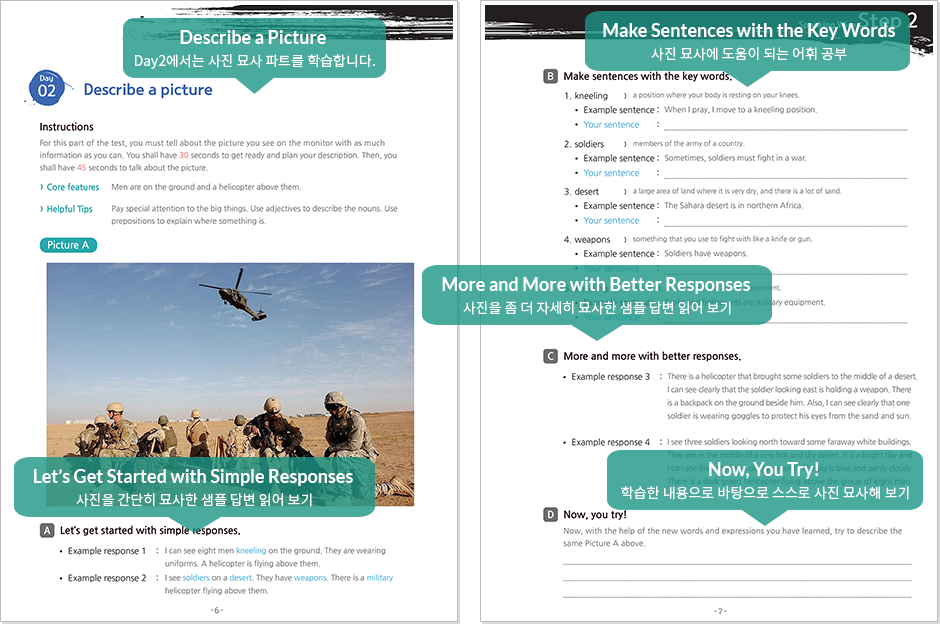This screenshot has width=940, height=624.
Task: Select the 'Instructions' heading
Action: tap(67, 127)
